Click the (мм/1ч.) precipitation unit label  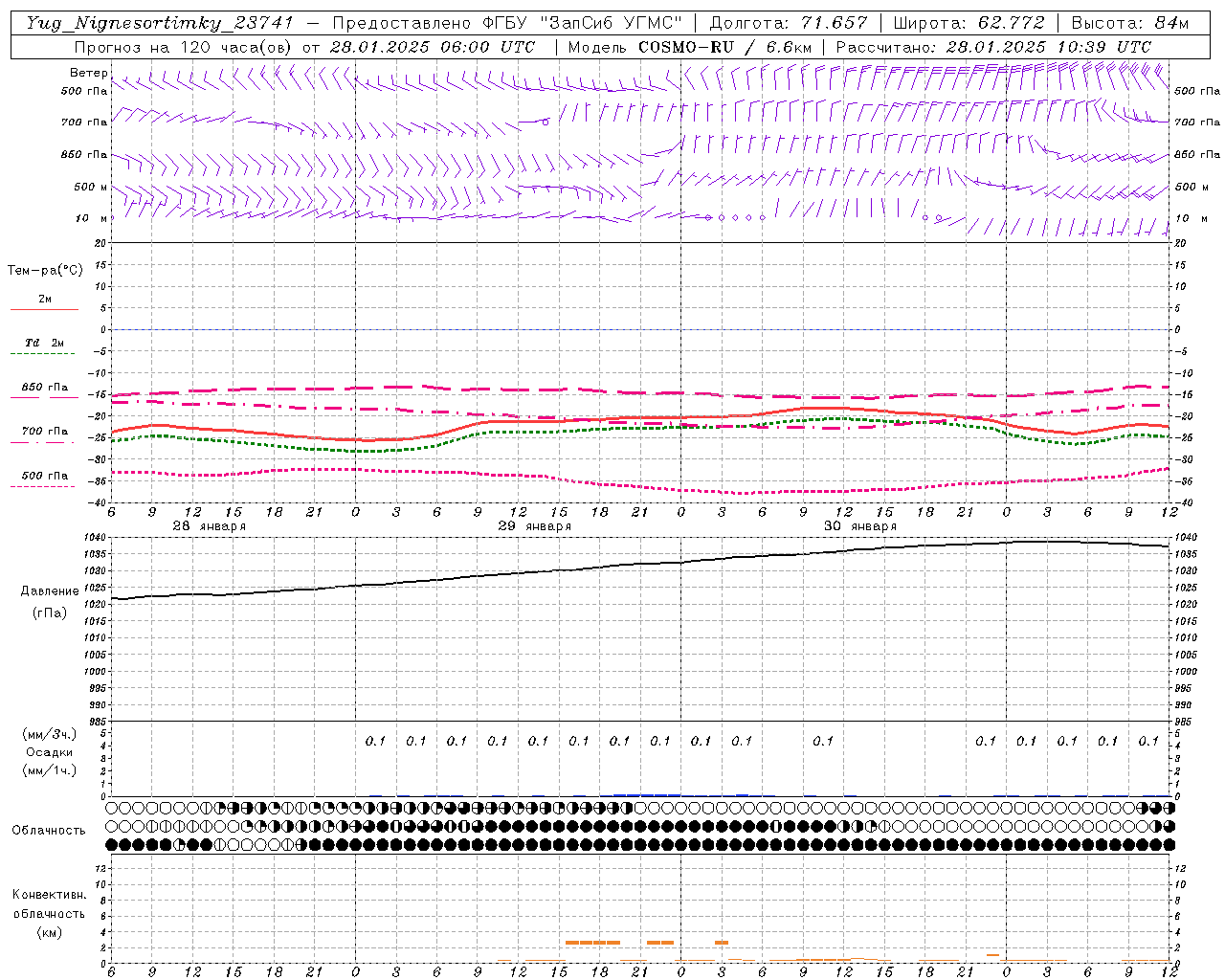point(50,770)
